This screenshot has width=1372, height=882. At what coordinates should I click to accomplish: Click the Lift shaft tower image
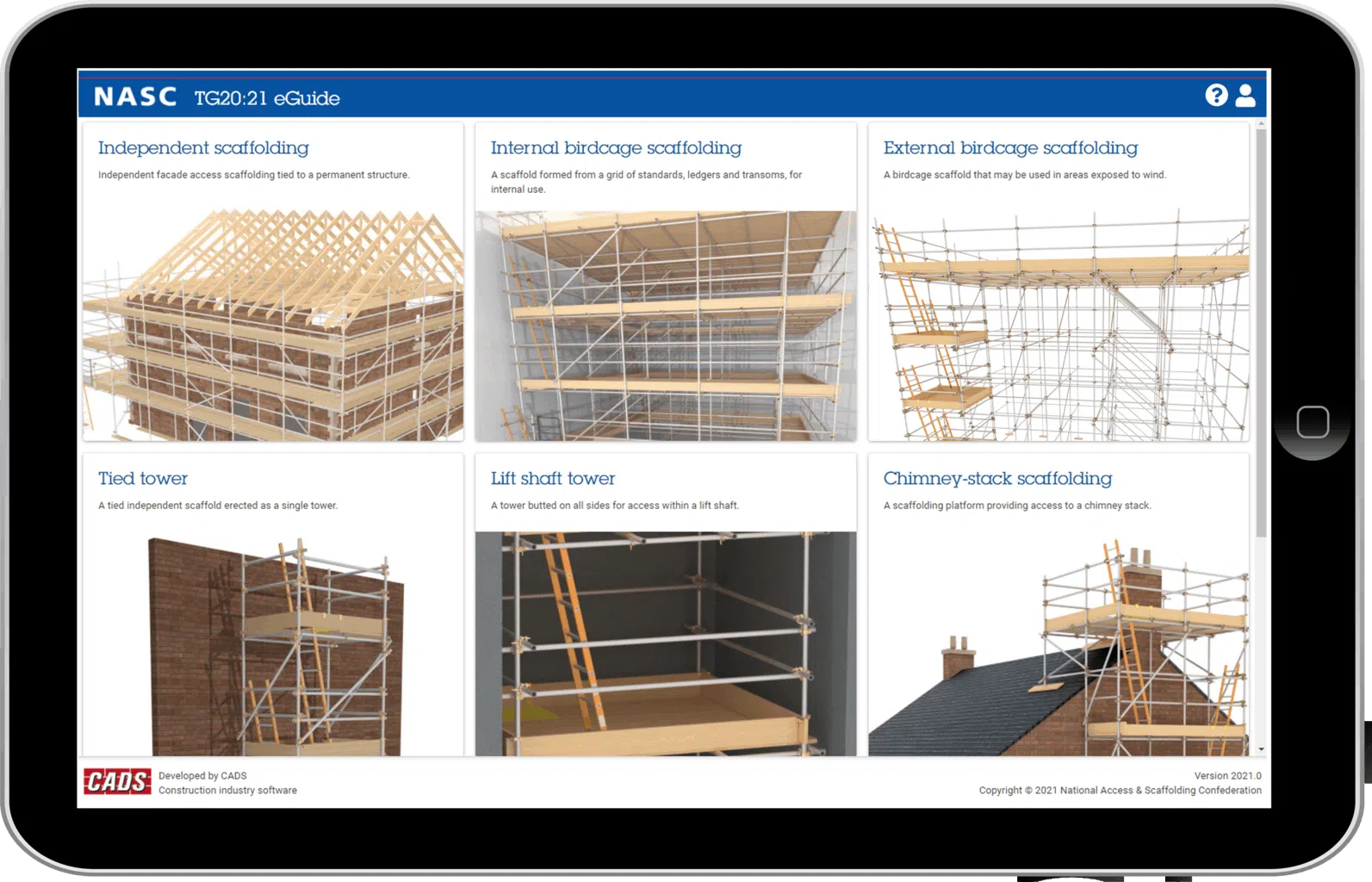(666, 644)
